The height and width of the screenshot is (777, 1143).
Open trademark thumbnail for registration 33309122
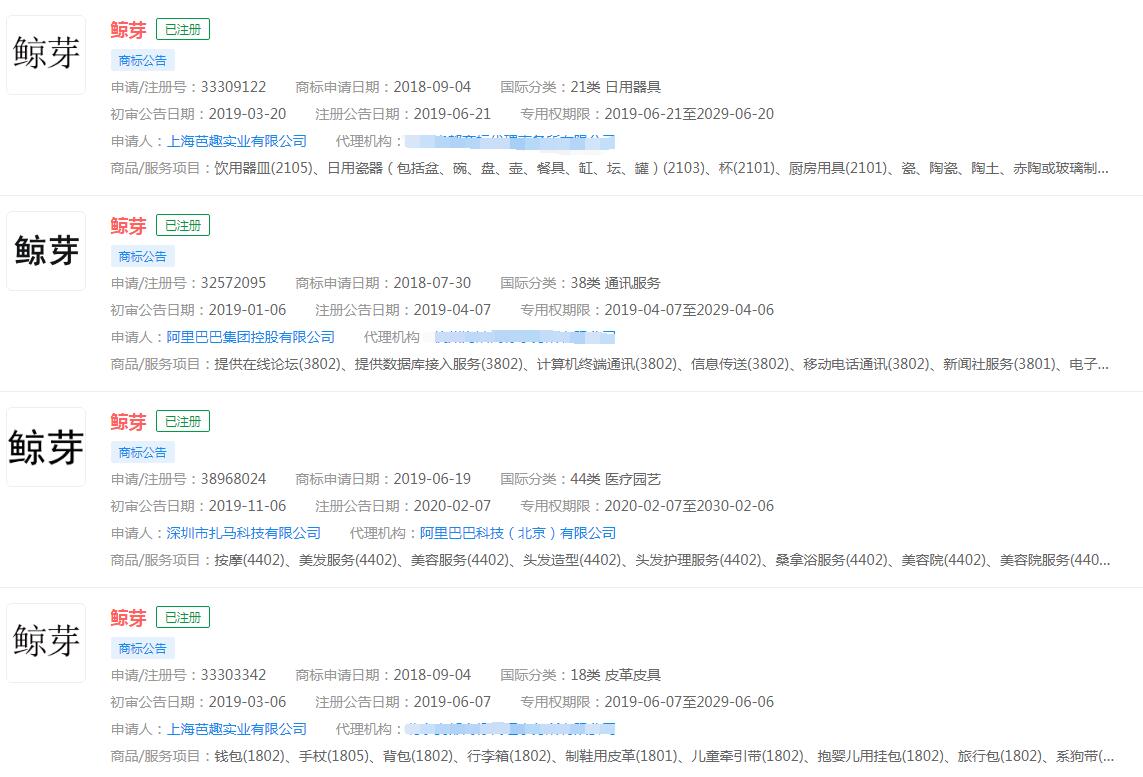point(46,55)
